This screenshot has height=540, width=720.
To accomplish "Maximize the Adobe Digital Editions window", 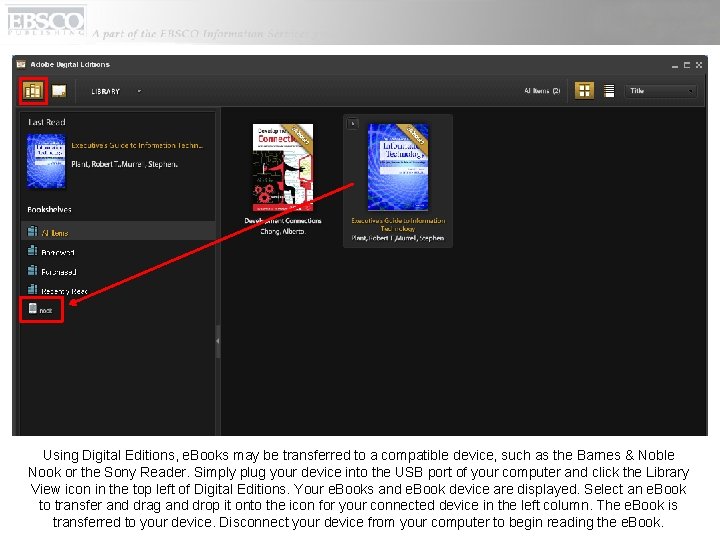I will 687,65.
